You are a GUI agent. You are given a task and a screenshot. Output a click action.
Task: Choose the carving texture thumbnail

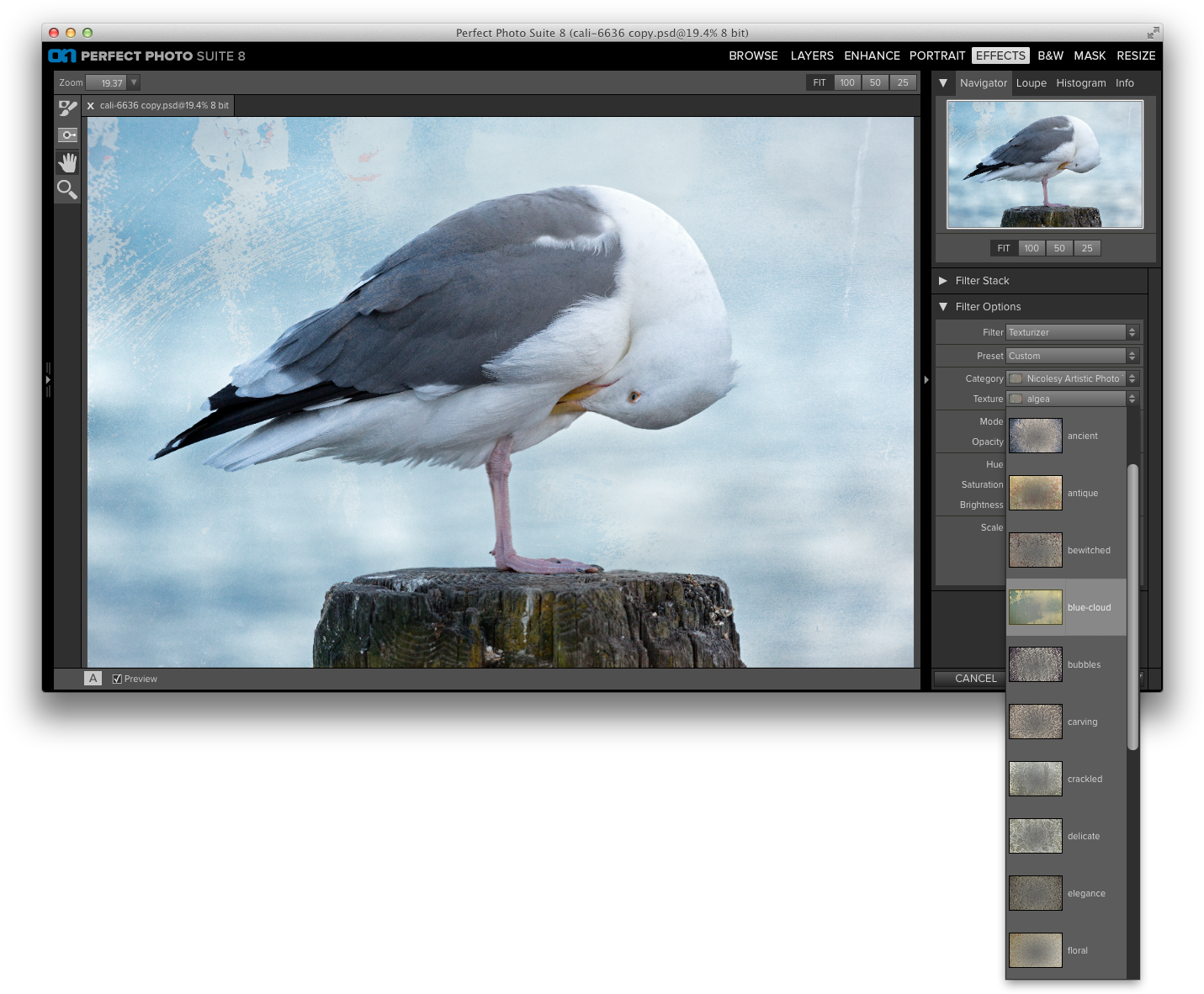pyautogui.click(x=1035, y=722)
